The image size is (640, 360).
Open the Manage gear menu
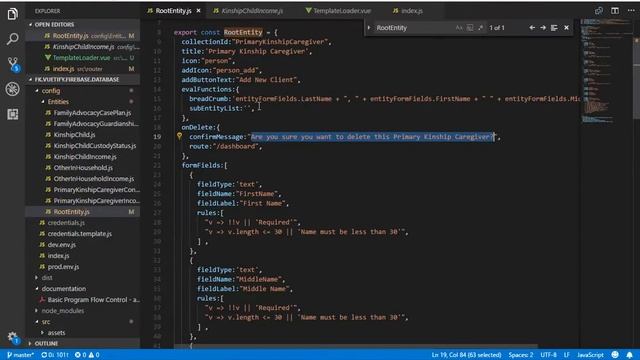click(x=13, y=337)
